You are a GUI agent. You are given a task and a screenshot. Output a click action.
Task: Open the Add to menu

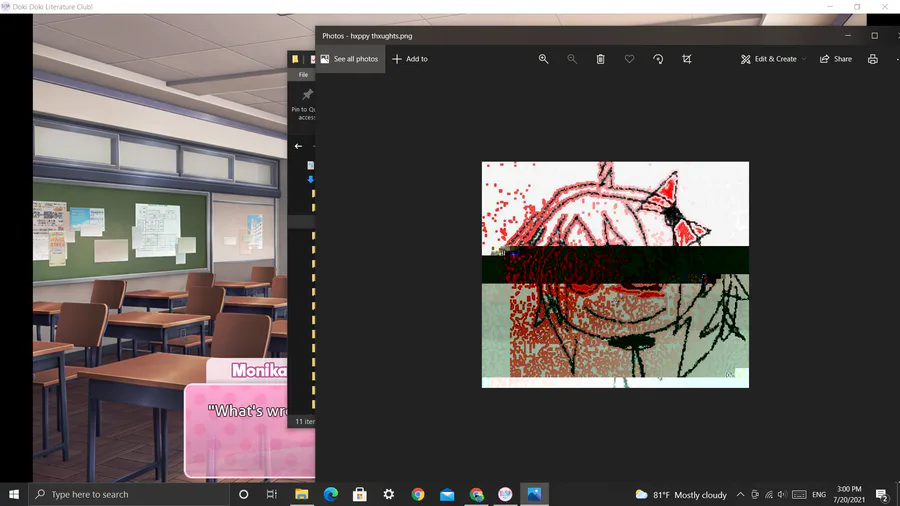pyautogui.click(x=410, y=59)
